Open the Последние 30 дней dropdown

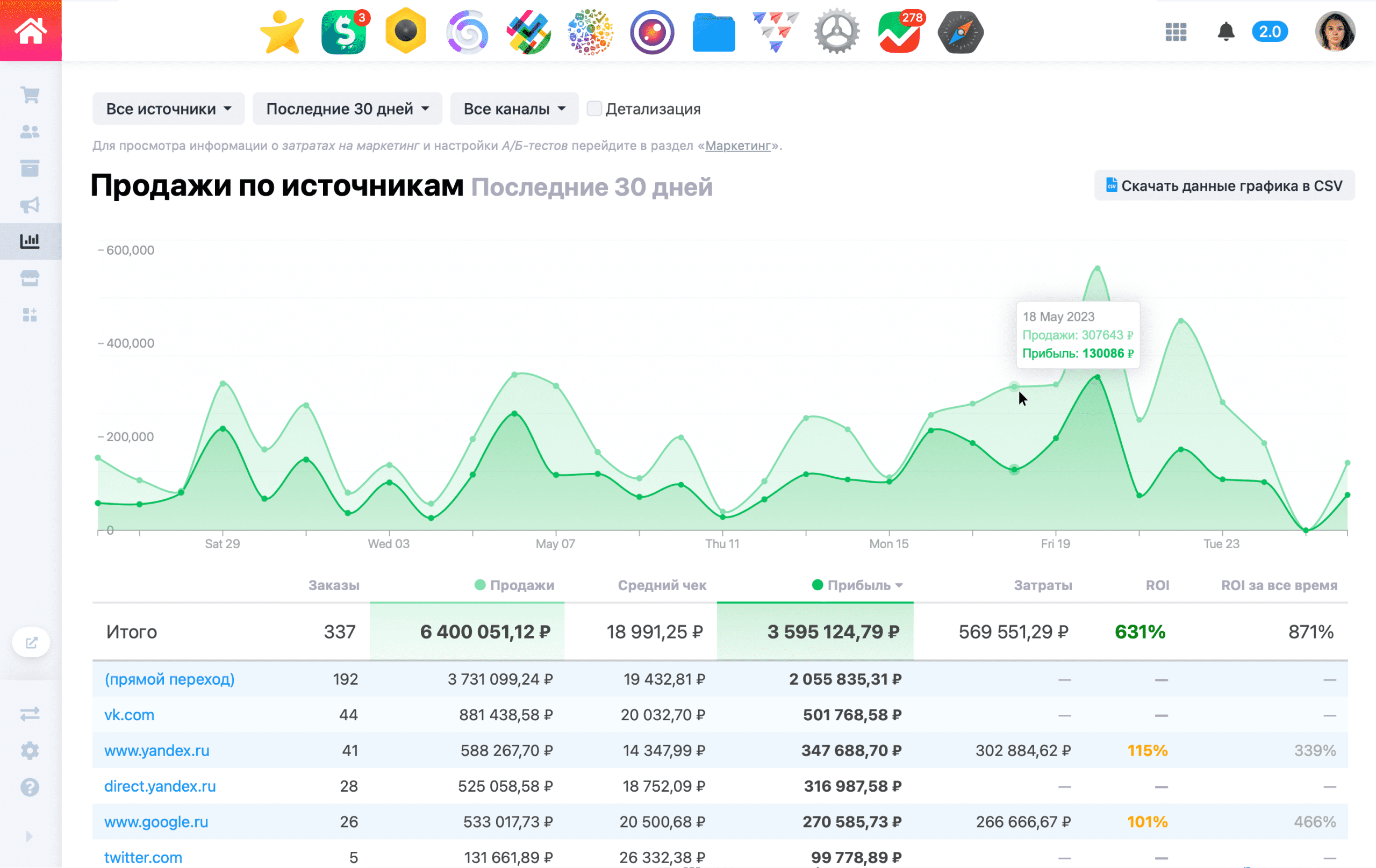click(x=347, y=109)
